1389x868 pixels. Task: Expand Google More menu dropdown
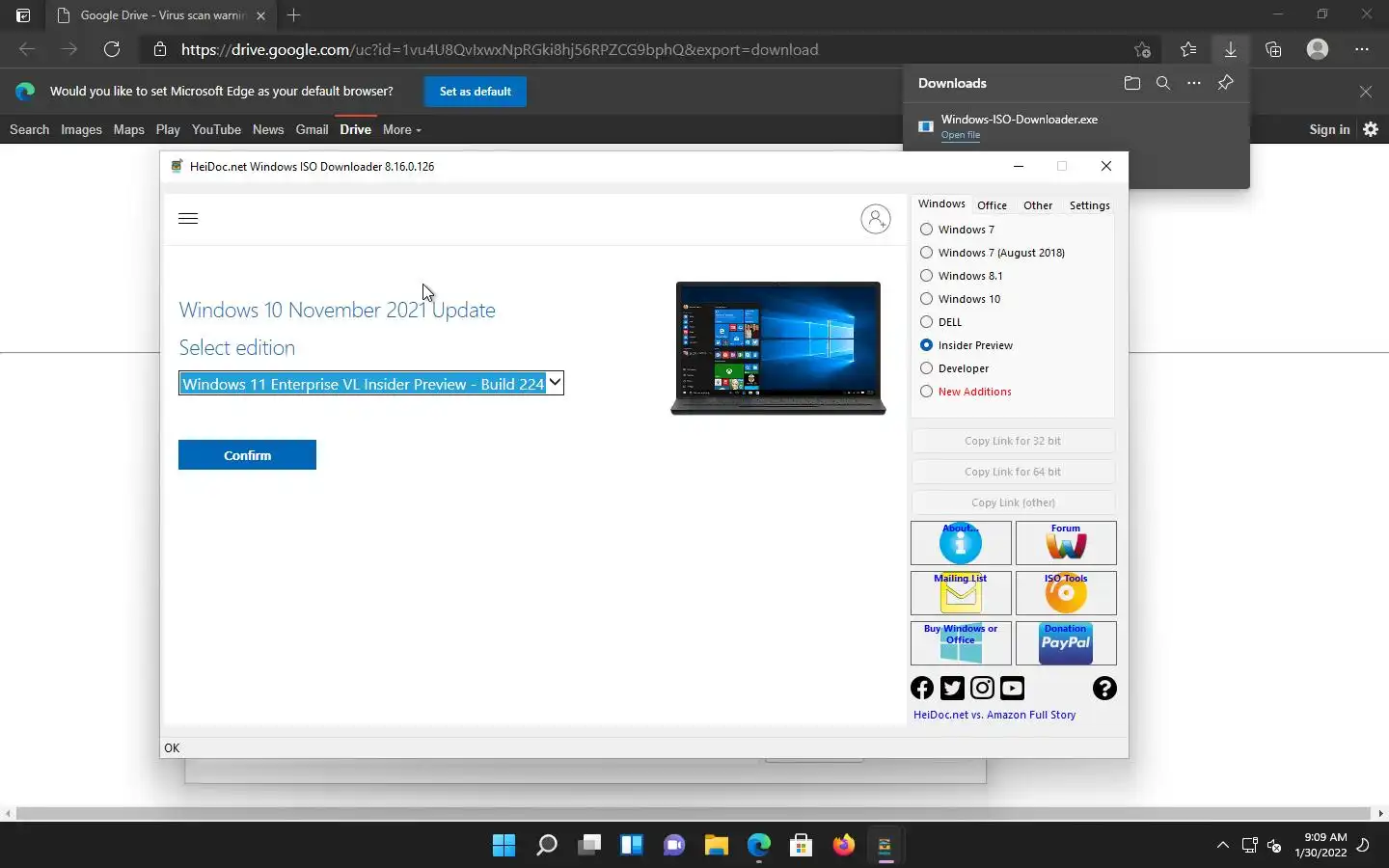click(402, 129)
